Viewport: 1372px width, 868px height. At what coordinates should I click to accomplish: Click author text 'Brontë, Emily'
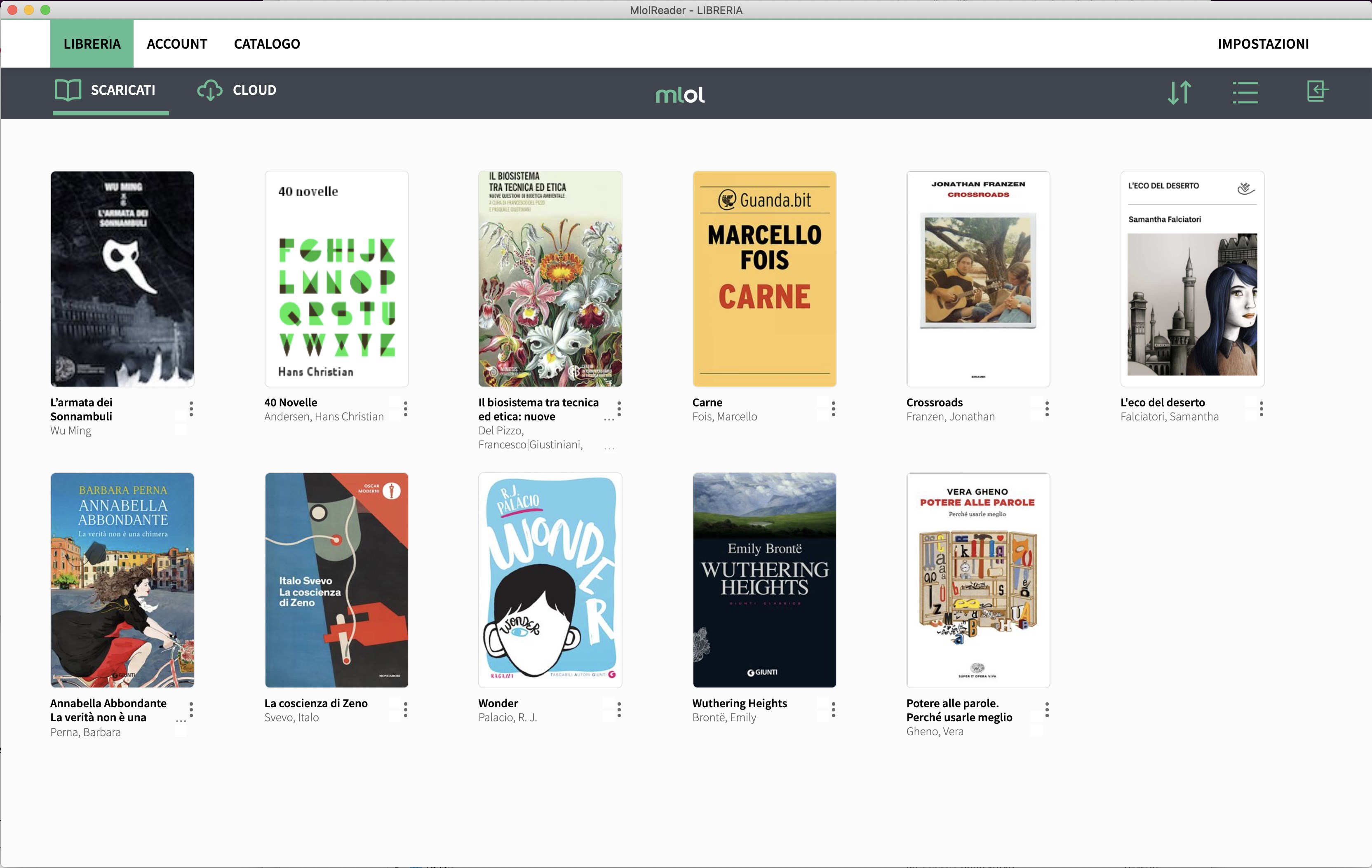724,718
